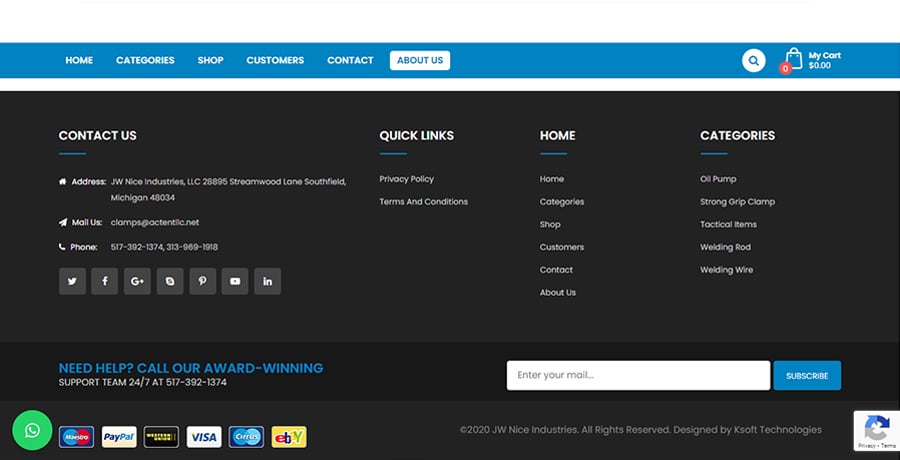Open About Us in the navigation bar

[x=420, y=61]
